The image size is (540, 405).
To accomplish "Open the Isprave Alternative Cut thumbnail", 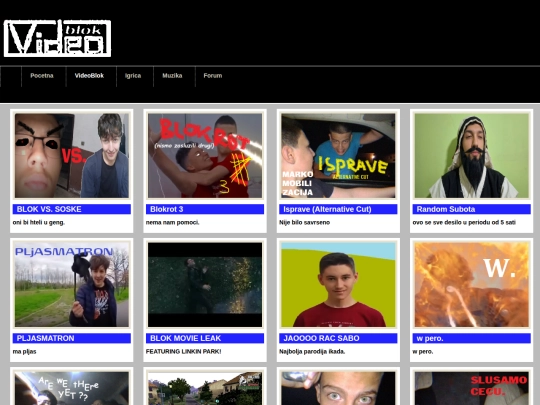I will click(338, 156).
